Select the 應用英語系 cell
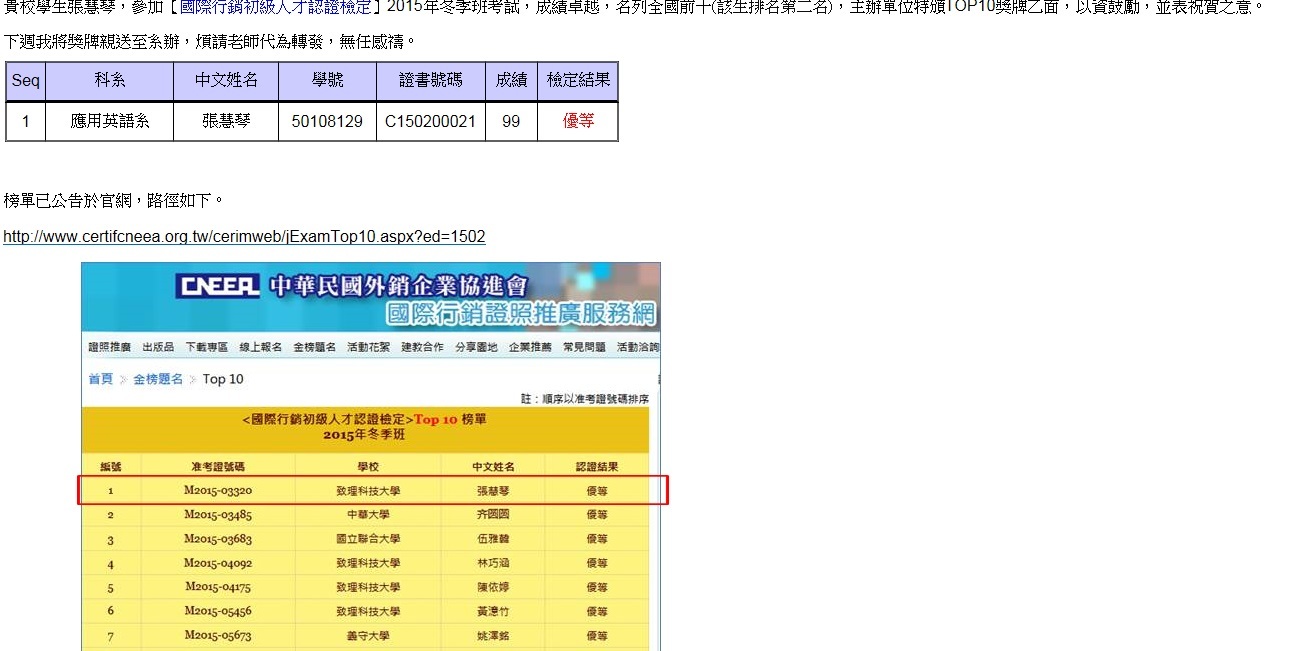This screenshot has height=651, width=1305. pos(110,122)
